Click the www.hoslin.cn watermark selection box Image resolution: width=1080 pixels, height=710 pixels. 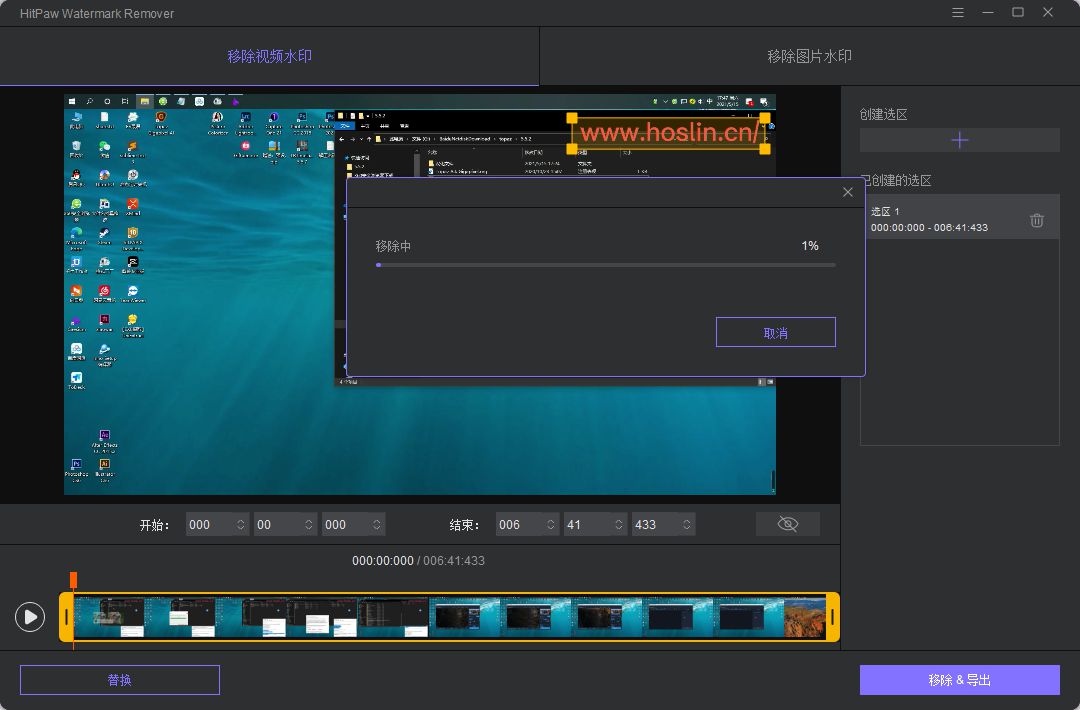tap(668, 133)
